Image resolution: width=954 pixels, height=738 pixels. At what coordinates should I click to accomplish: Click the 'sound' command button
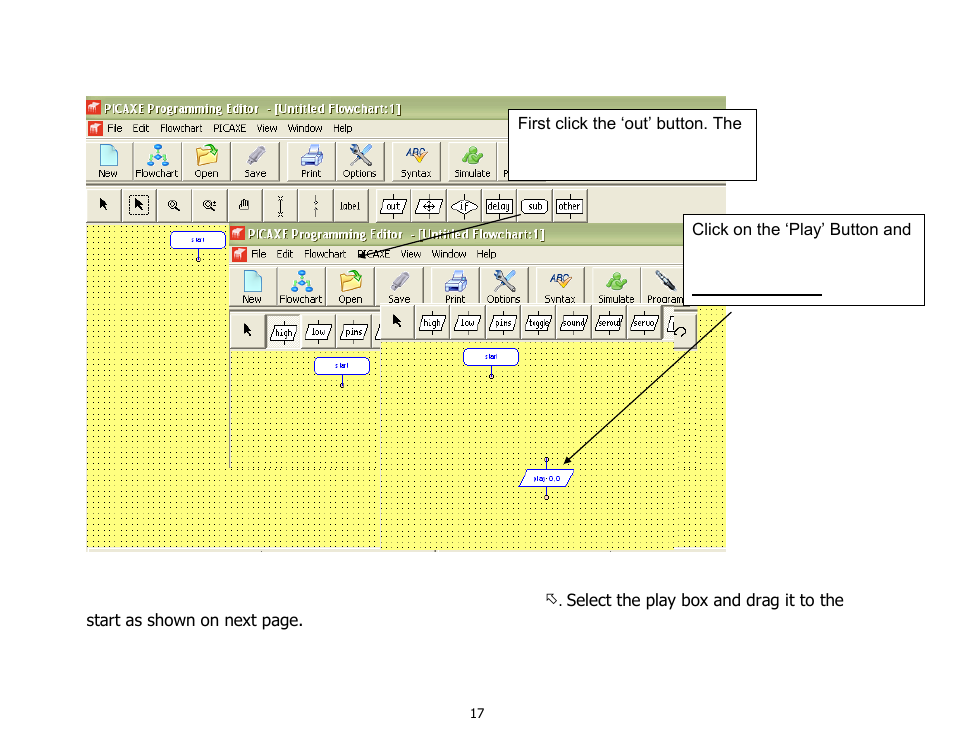pos(574,322)
